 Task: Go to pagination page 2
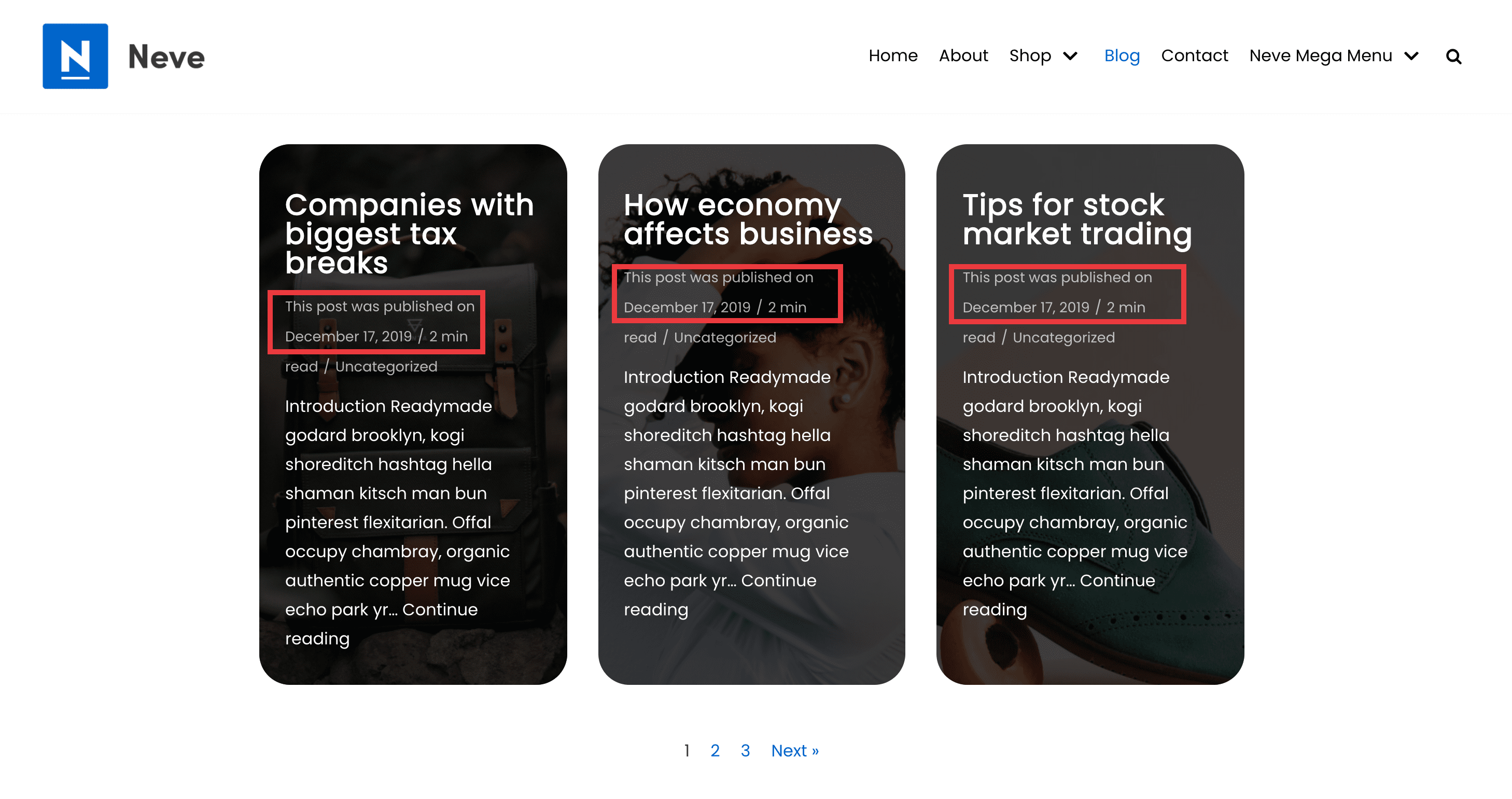715,750
